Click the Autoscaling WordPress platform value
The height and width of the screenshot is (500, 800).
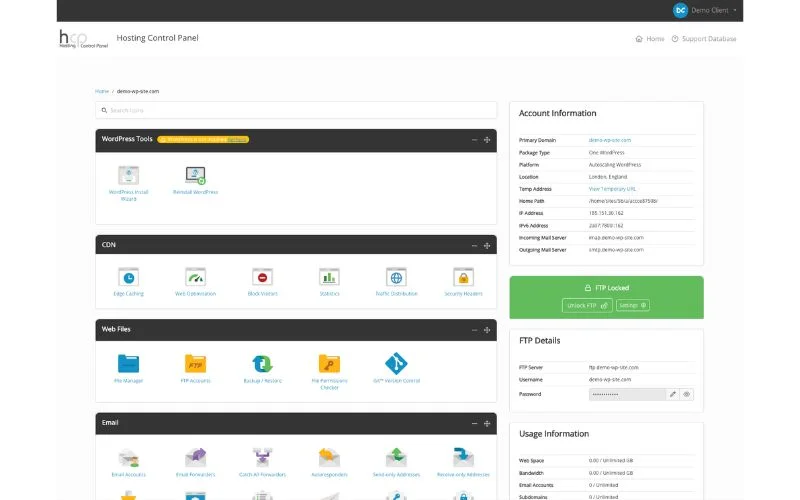[615, 165]
